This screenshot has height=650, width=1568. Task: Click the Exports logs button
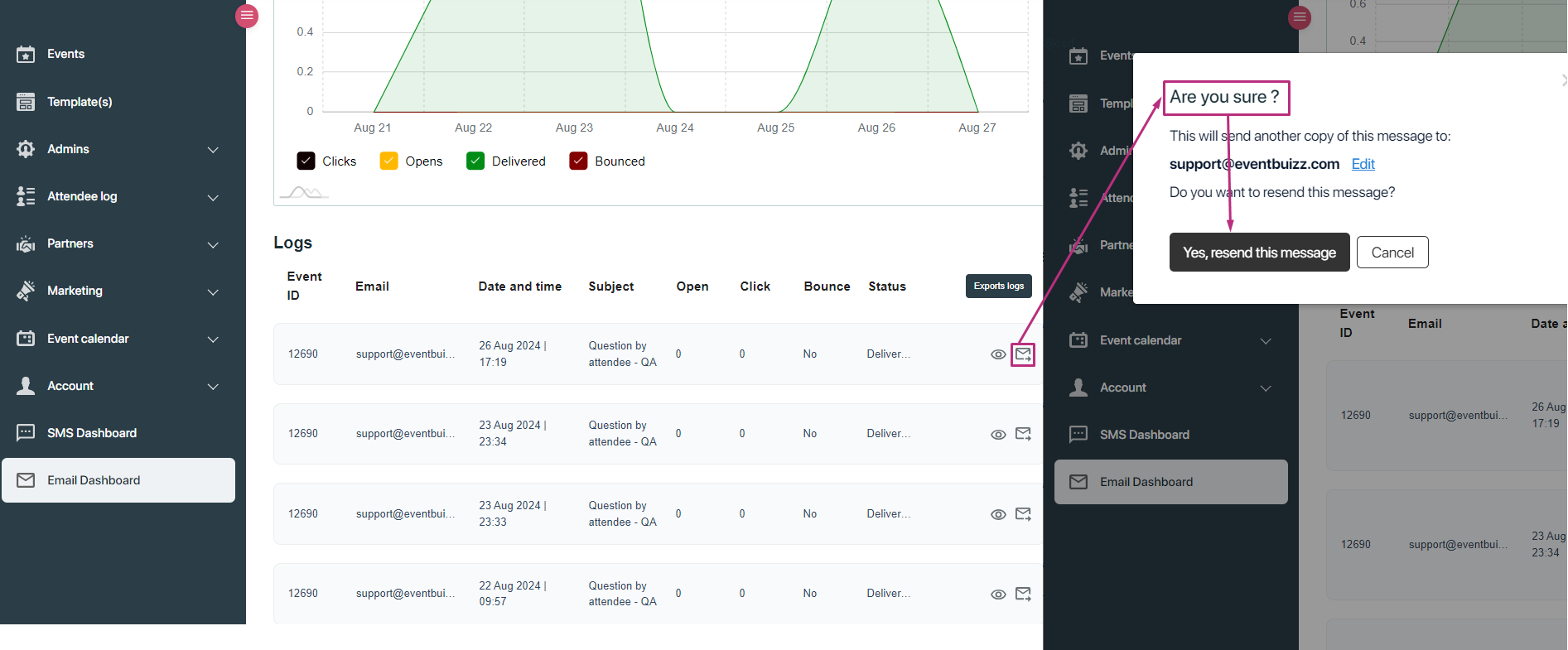[999, 286]
